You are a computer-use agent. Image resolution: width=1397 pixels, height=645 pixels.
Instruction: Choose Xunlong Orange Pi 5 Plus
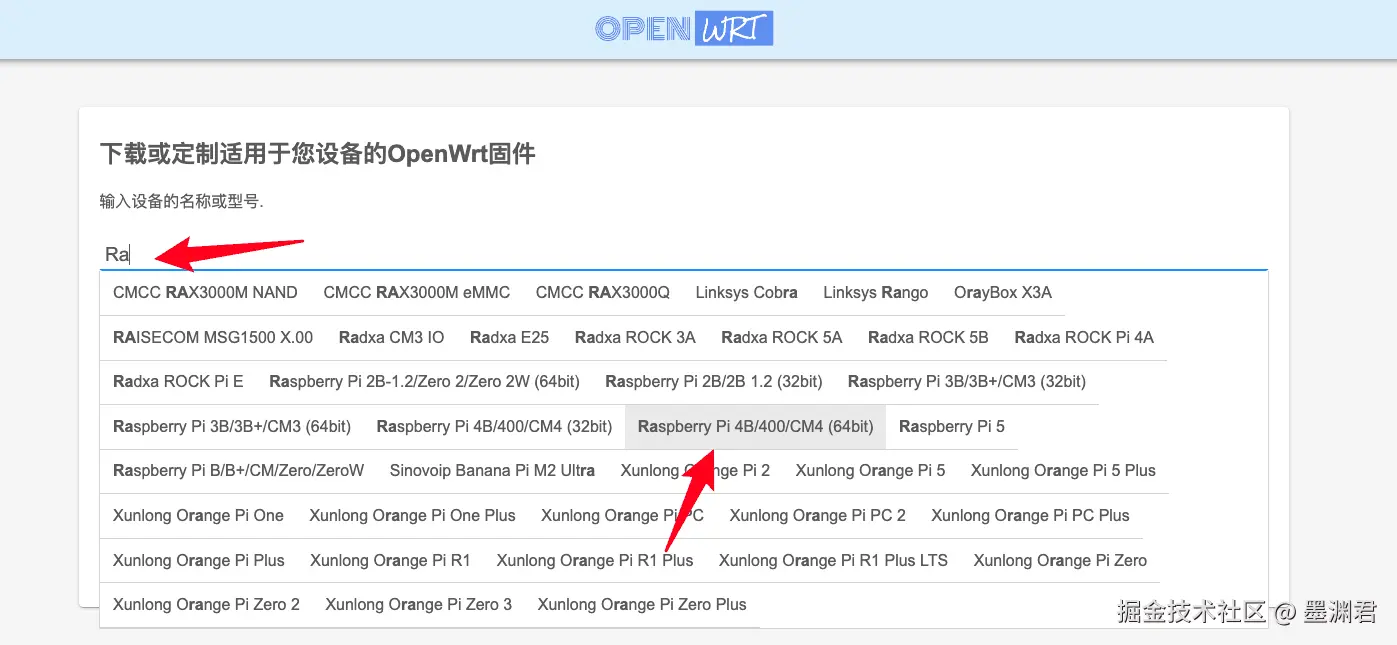click(1063, 470)
